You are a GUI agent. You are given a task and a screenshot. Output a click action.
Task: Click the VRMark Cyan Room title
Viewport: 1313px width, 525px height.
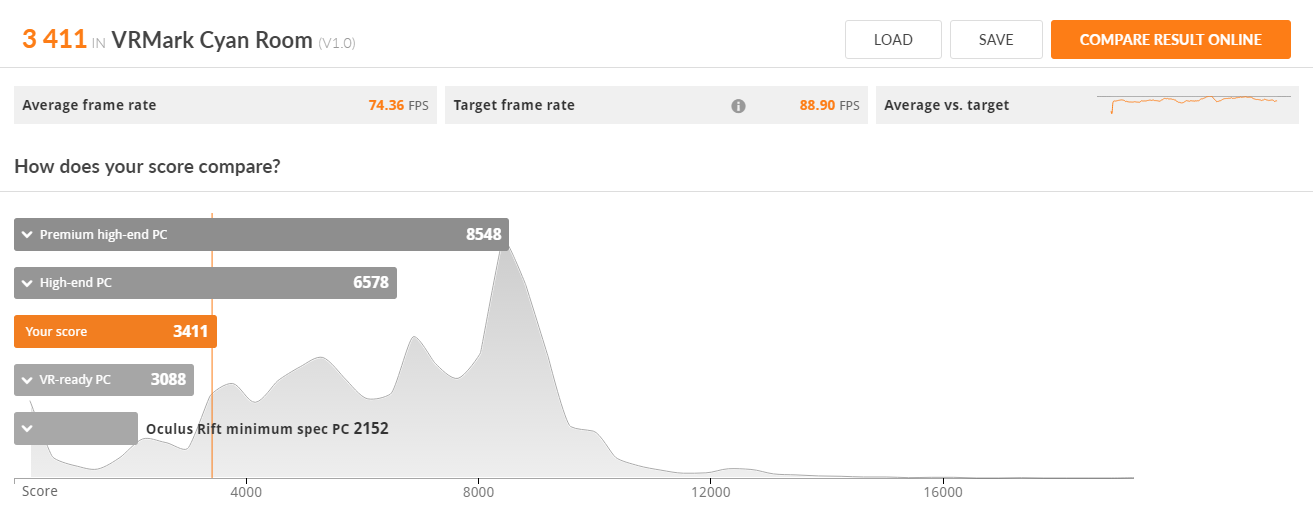tap(212, 40)
